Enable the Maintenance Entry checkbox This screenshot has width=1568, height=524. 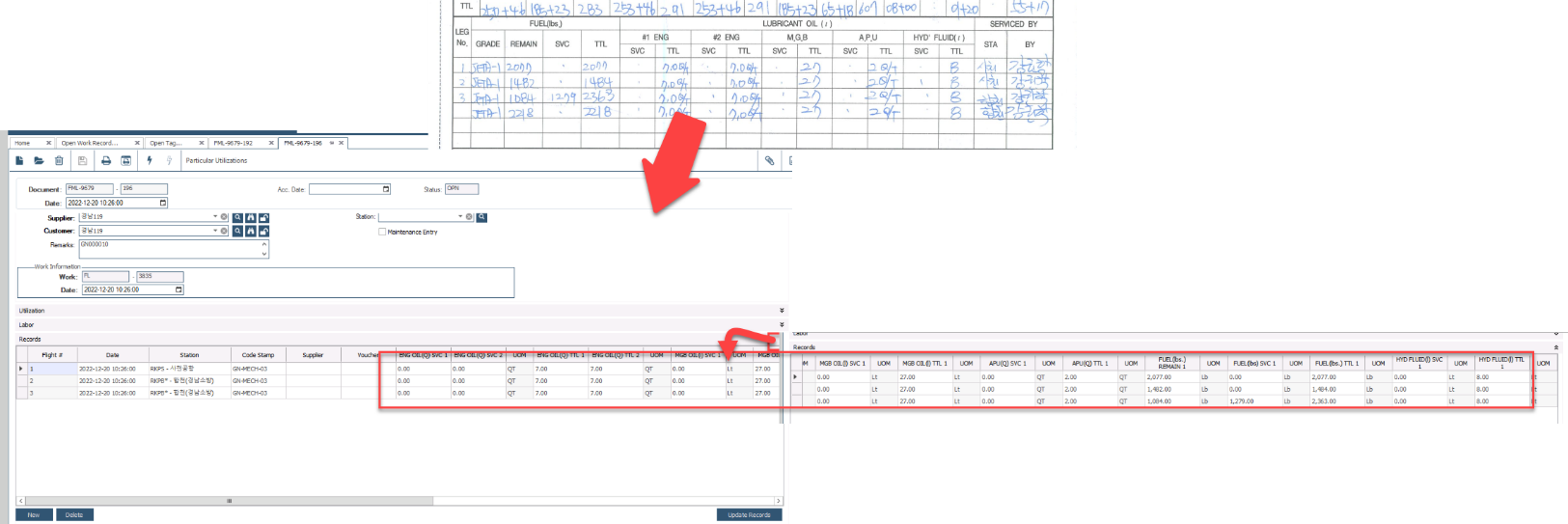click(382, 233)
